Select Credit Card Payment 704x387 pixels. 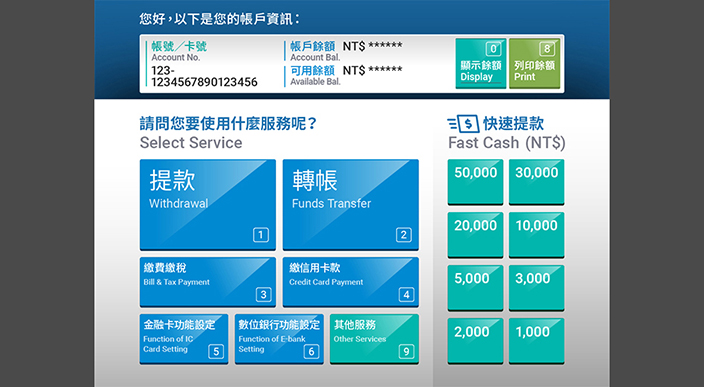tap(351, 282)
